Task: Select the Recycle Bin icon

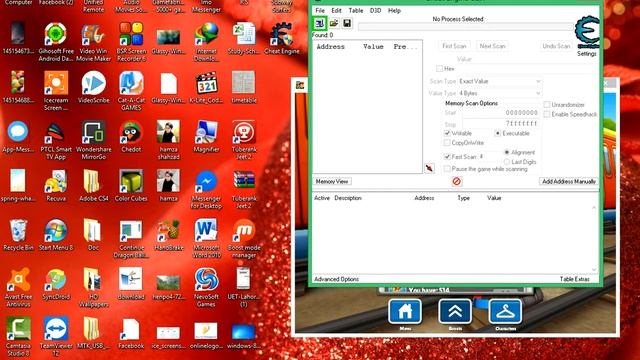Action: tap(18, 235)
